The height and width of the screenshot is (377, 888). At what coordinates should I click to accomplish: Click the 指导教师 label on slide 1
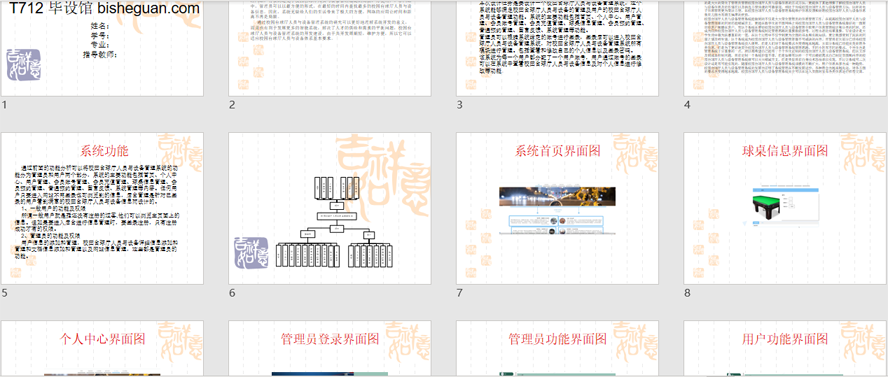pos(99,55)
